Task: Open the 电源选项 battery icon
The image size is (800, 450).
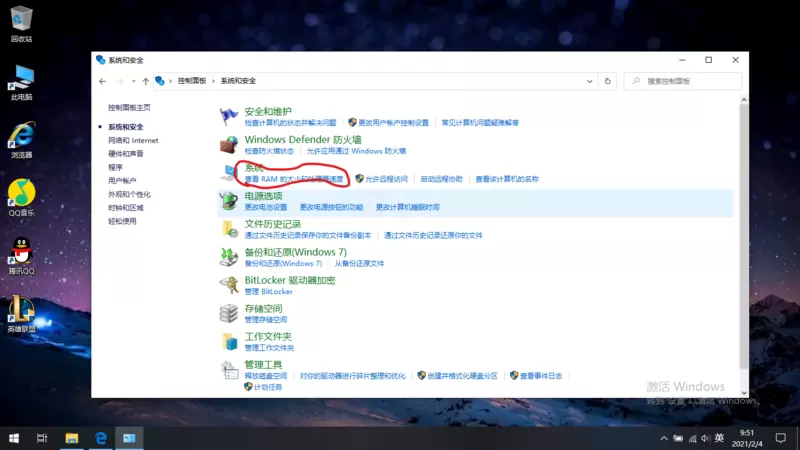Action: 229,201
